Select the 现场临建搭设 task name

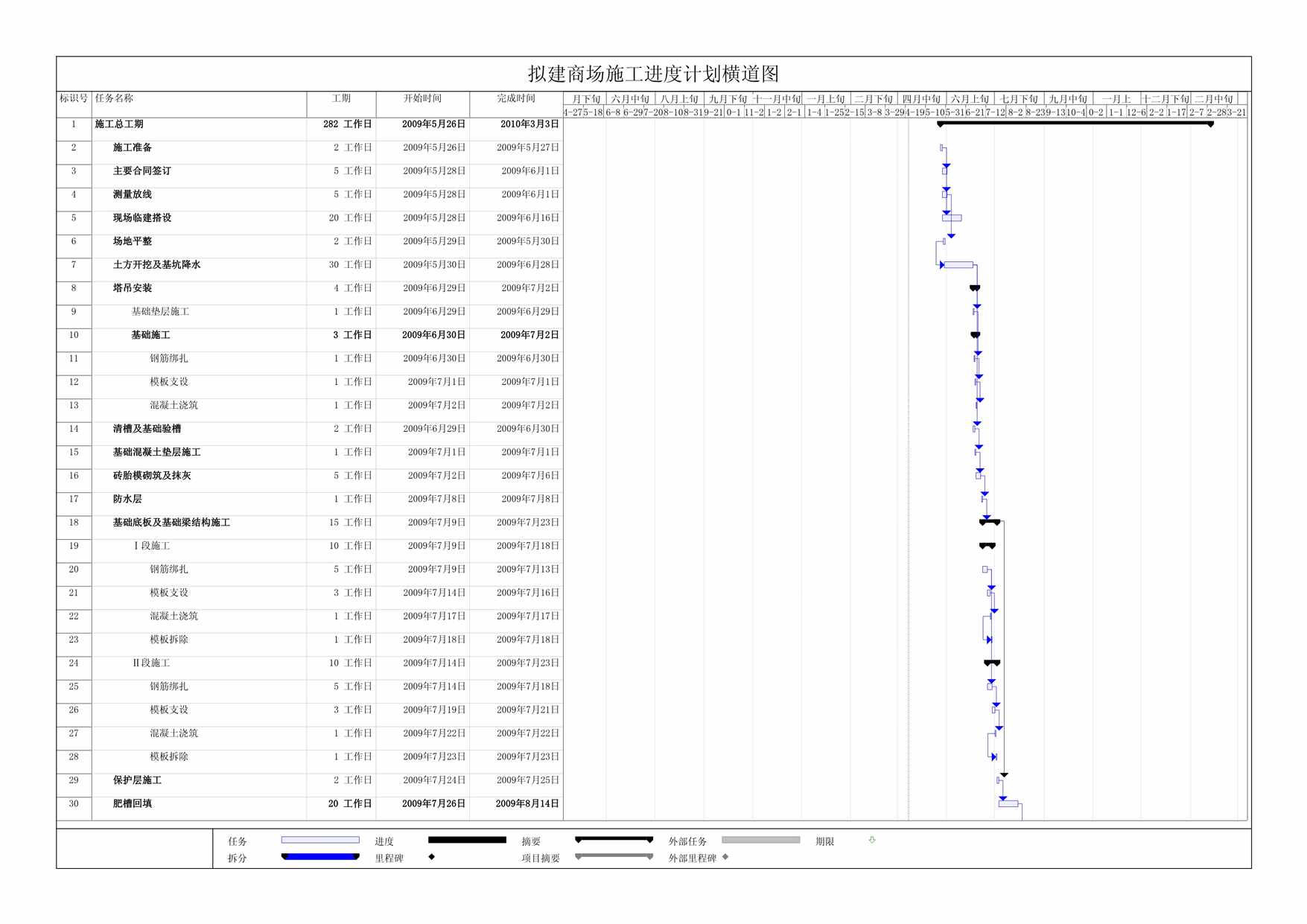click(141, 218)
